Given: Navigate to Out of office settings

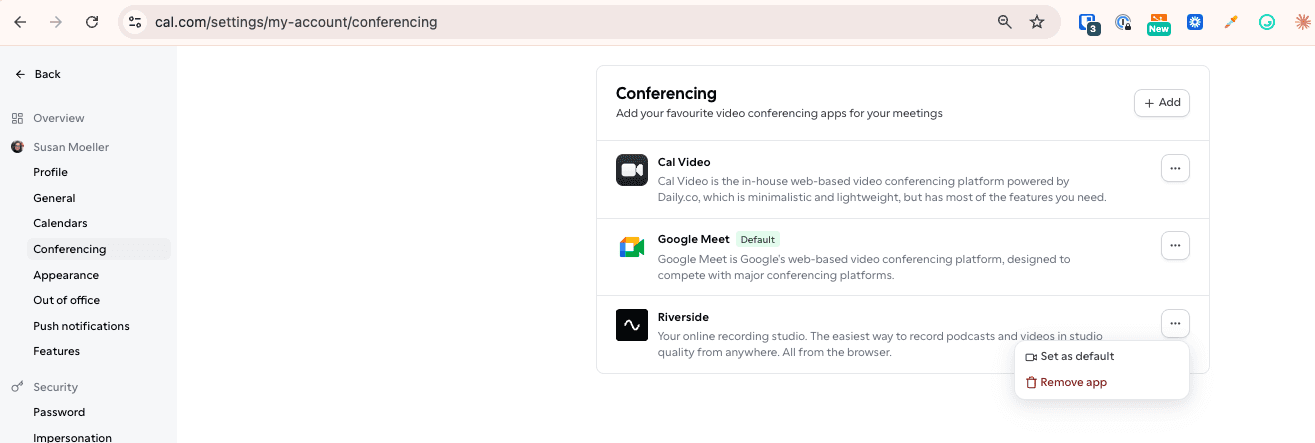Looking at the screenshot, I should click(66, 300).
